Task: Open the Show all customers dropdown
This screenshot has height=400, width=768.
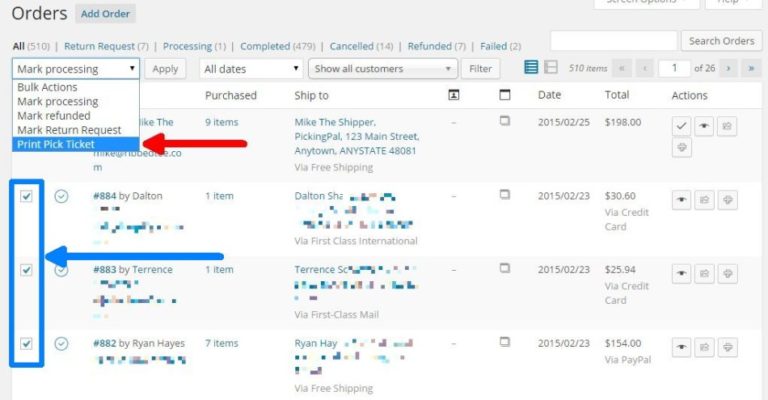Action: [383, 69]
